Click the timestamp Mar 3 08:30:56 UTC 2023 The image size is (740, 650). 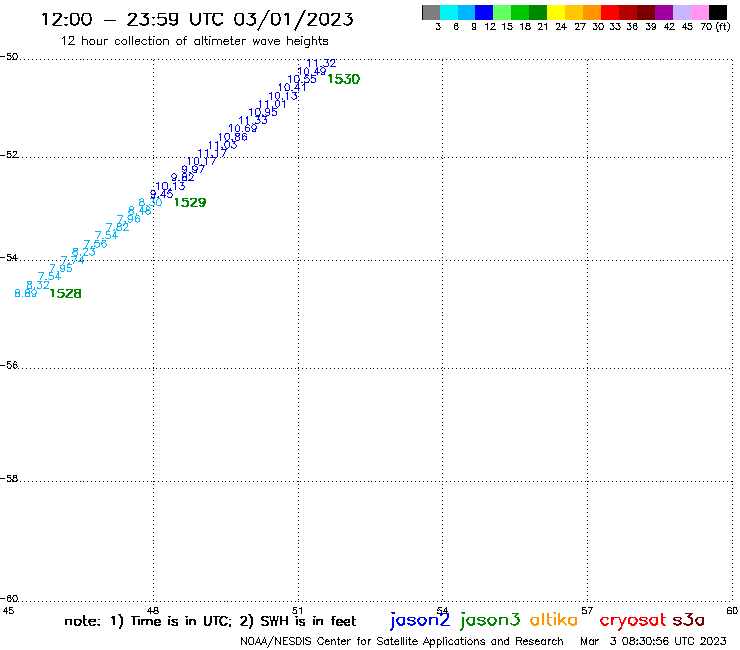pyautogui.click(x=653, y=641)
